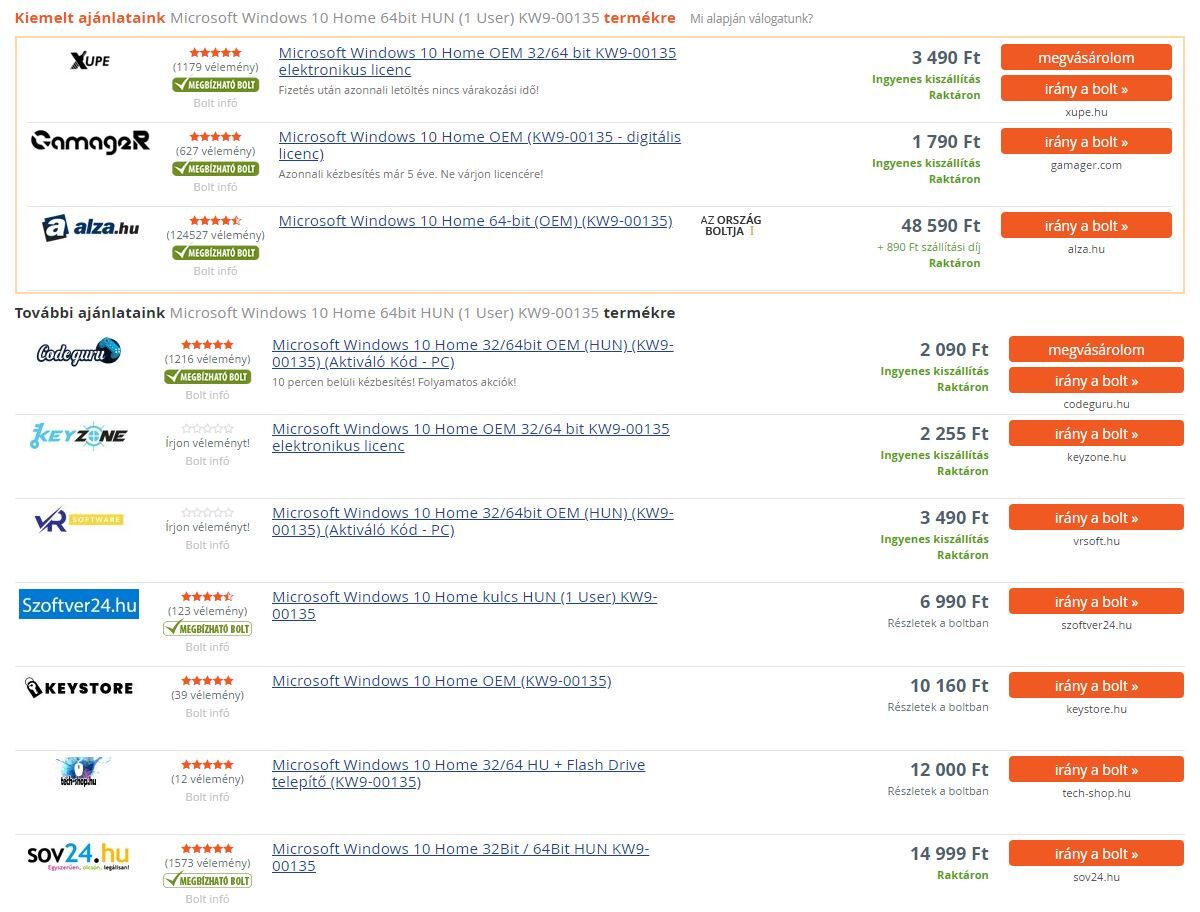
Task: Click irány a bolt for gamager.com
Action: click(x=1086, y=142)
